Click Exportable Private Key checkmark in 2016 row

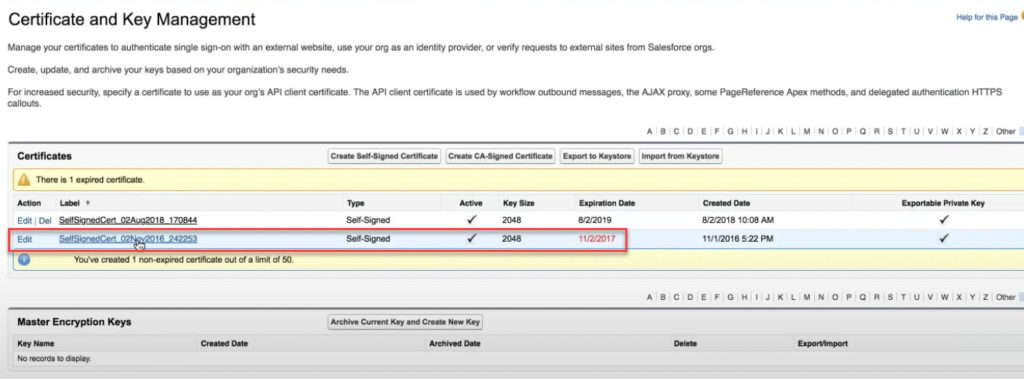(943, 239)
